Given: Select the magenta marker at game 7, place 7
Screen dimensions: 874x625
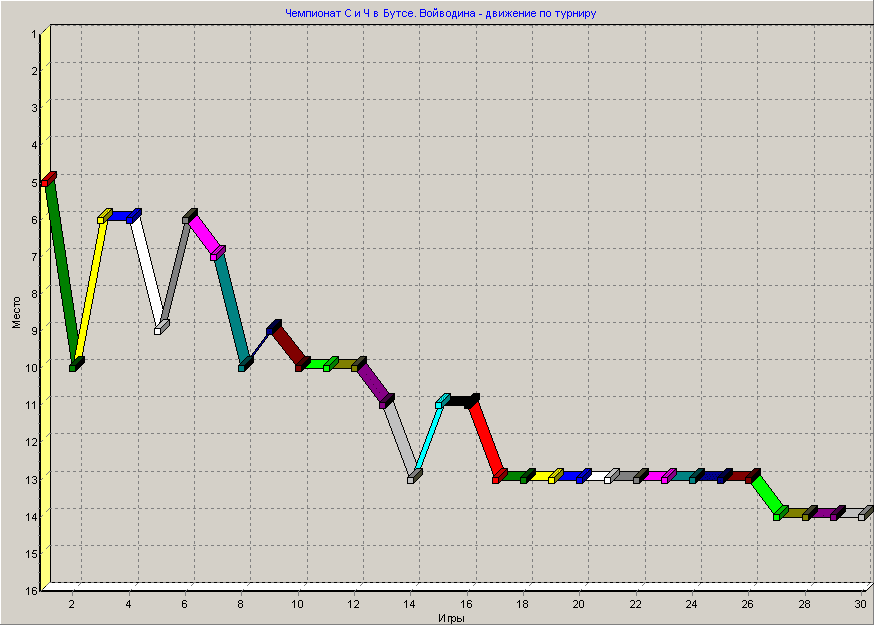Looking at the screenshot, I should coord(218,253).
